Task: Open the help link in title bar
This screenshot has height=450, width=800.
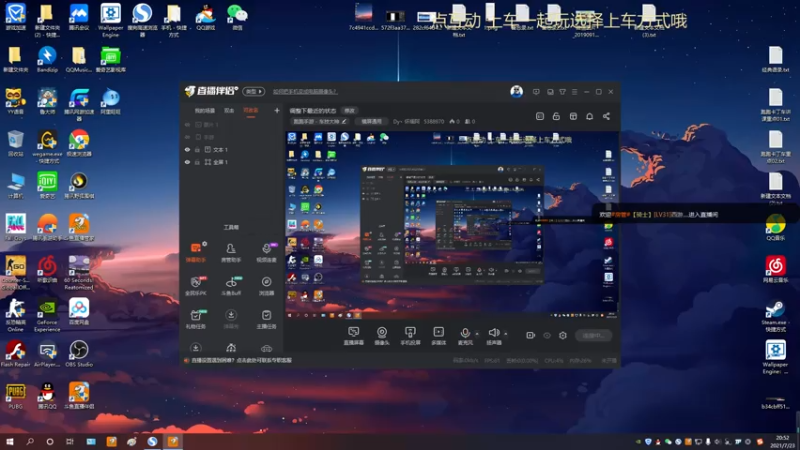Action: pyautogui.click(x=305, y=92)
